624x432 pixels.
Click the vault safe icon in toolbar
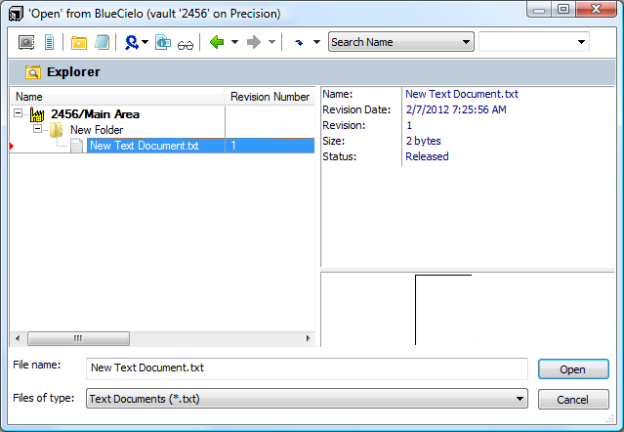click(26, 42)
